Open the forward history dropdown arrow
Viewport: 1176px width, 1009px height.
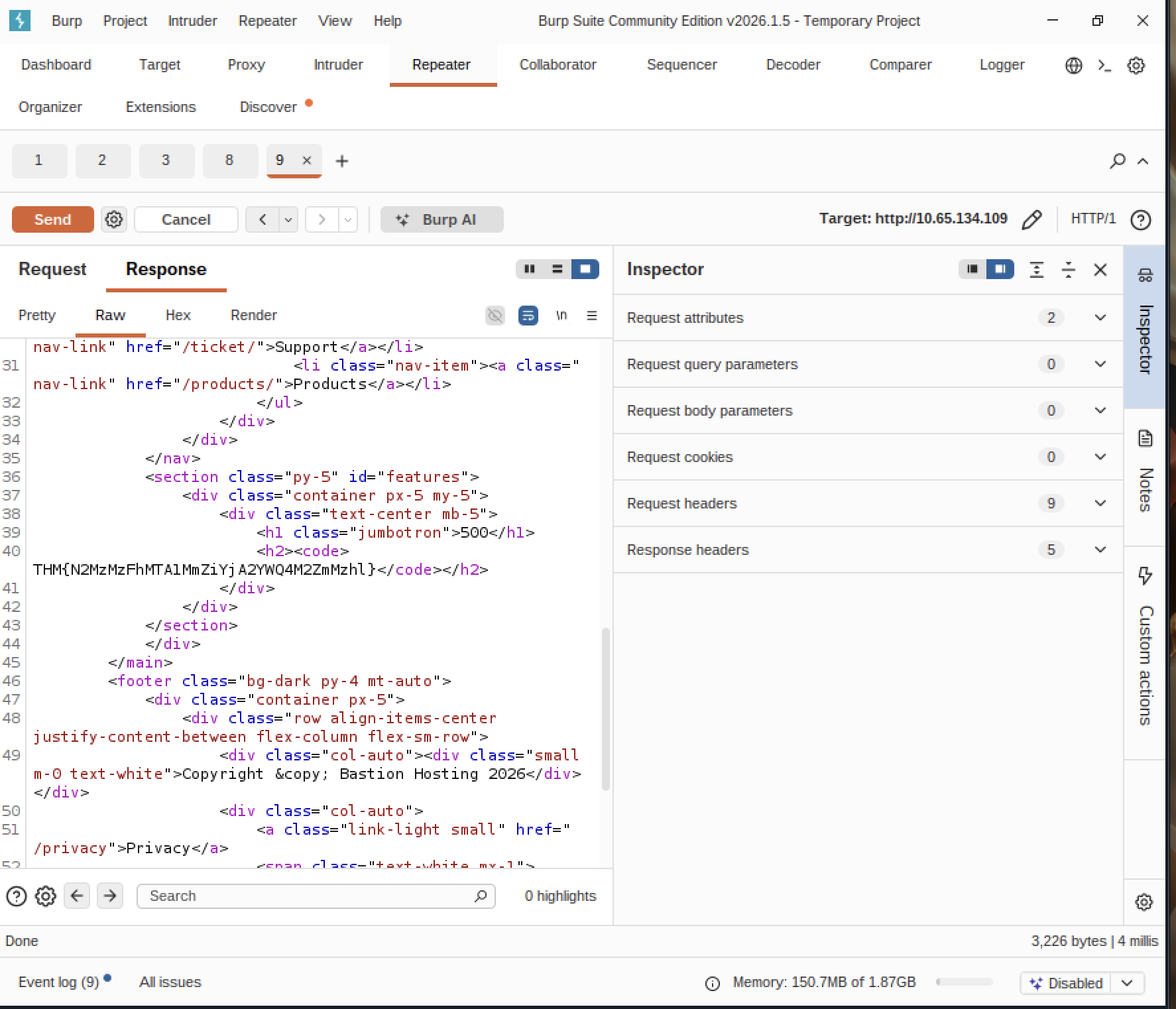348,219
